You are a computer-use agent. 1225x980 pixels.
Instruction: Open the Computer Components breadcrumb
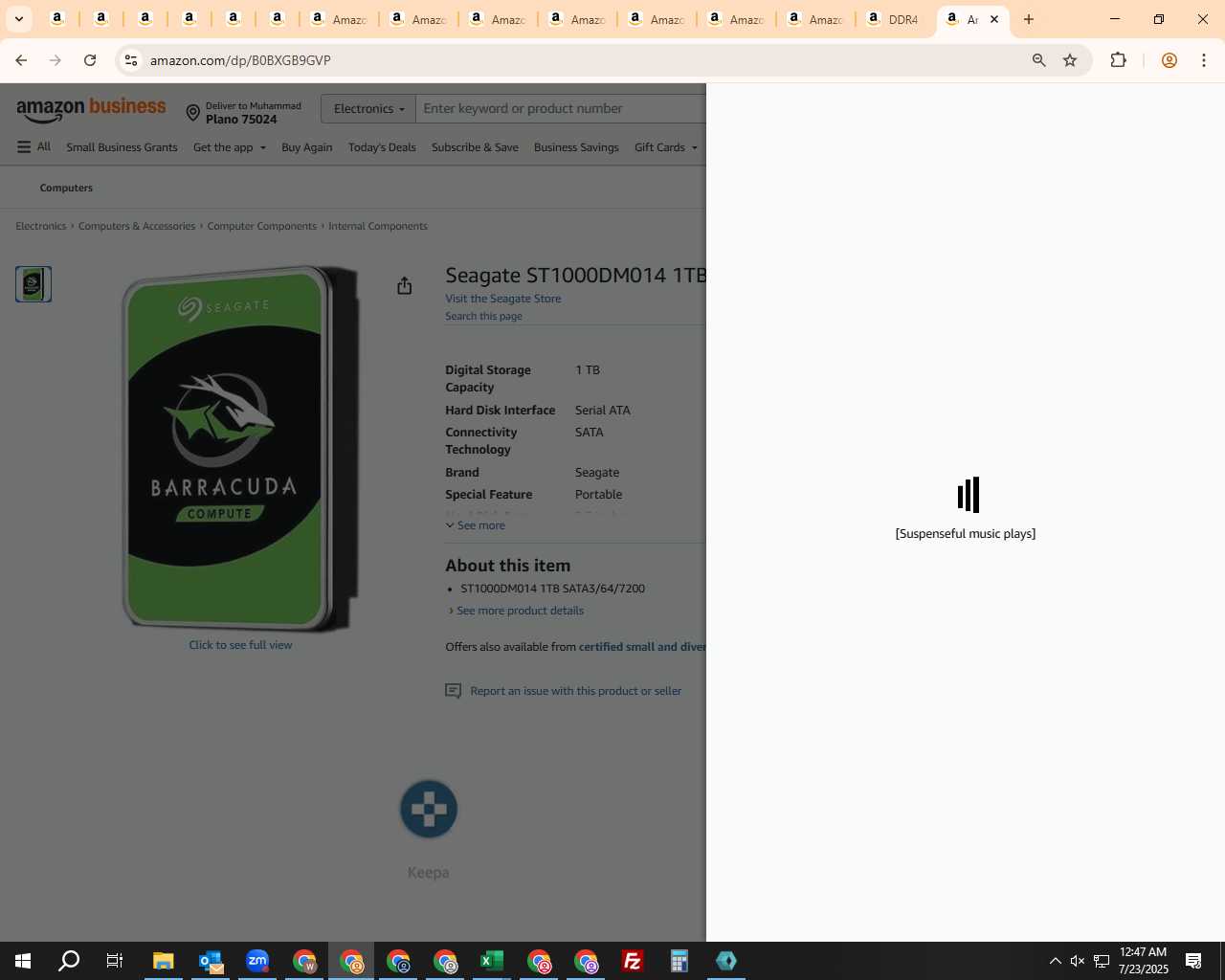pyautogui.click(x=262, y=226)
